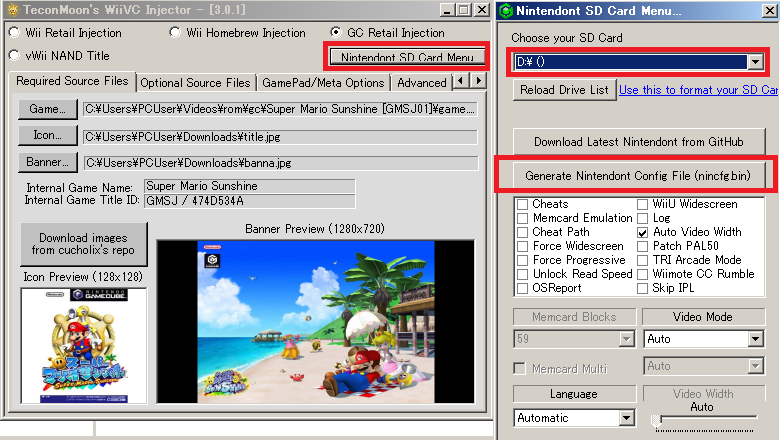Enable Patch PAL50 checkbox
Image resolution: width=780 pixels, height=440 pixels.
click(x=643, y=246)
